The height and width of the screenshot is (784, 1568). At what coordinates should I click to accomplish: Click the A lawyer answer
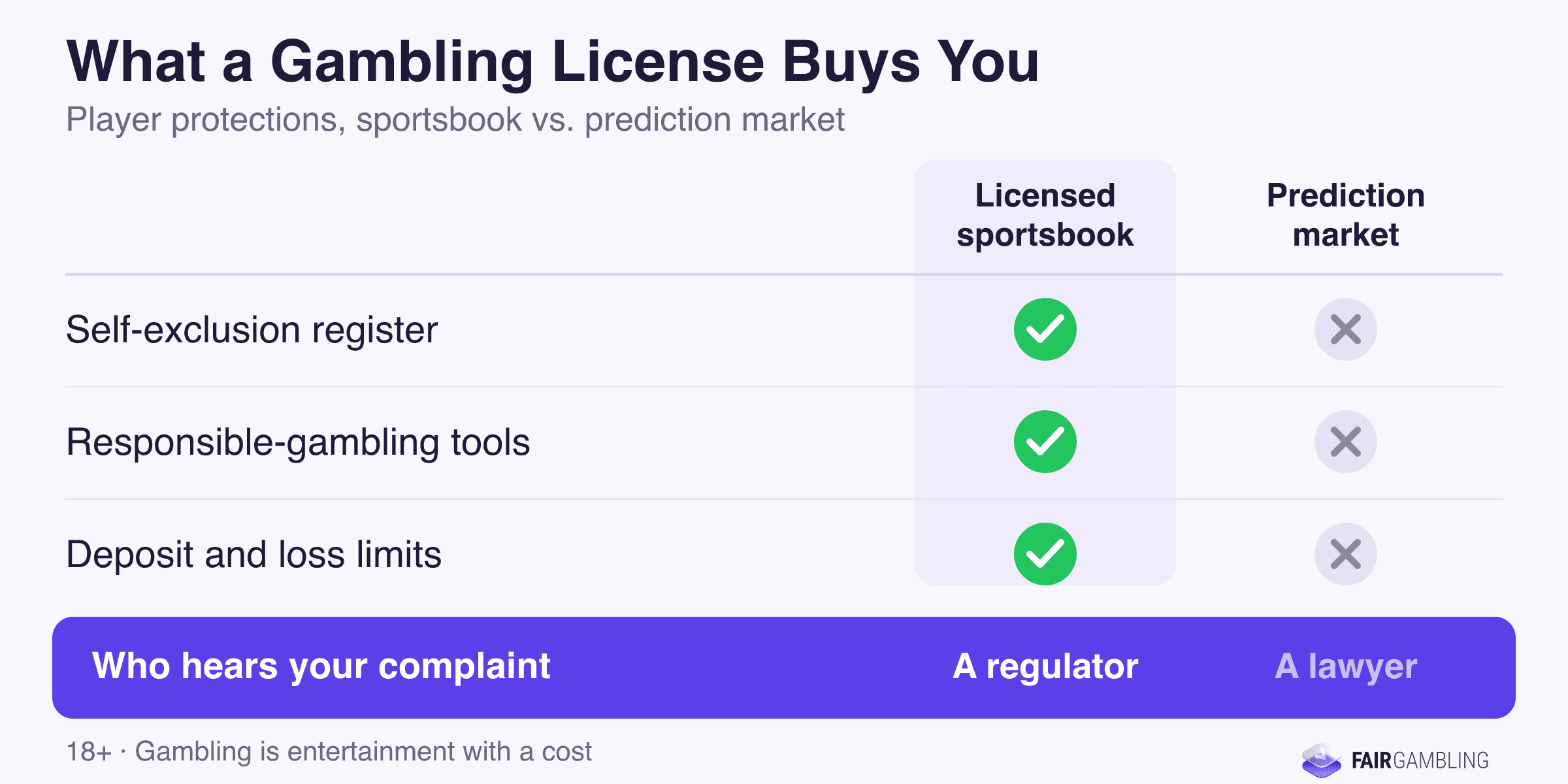point(1346,667)
